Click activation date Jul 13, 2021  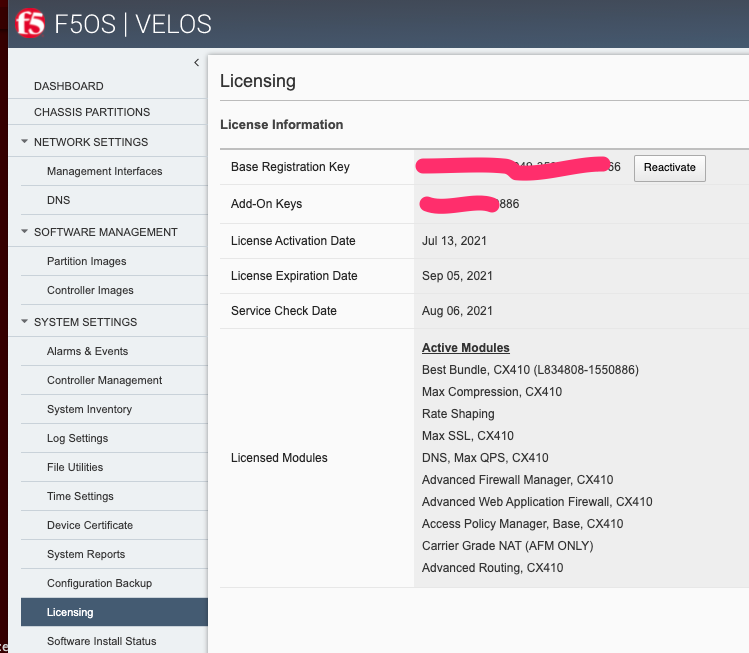(x=454, y=241)
